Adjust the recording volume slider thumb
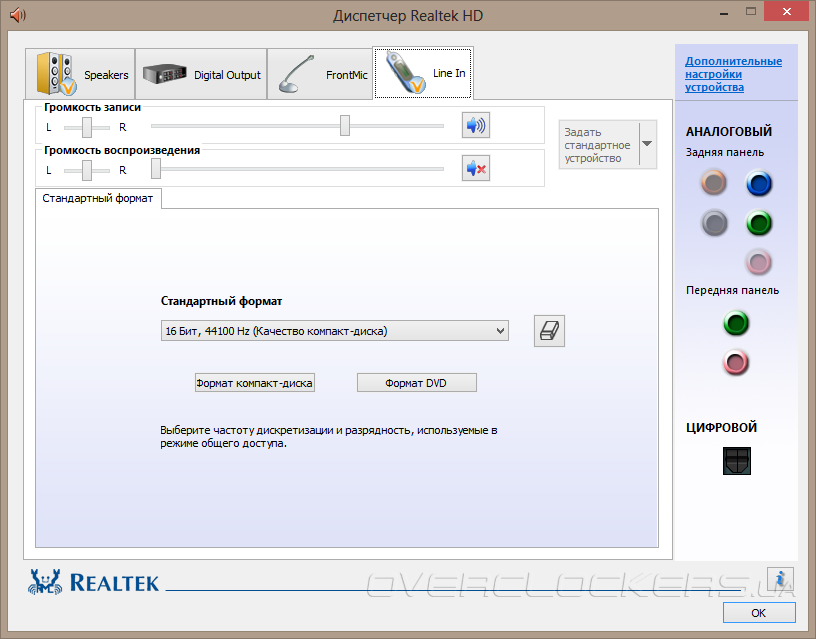Screen dimensions: 816x639 pos(345,125)
